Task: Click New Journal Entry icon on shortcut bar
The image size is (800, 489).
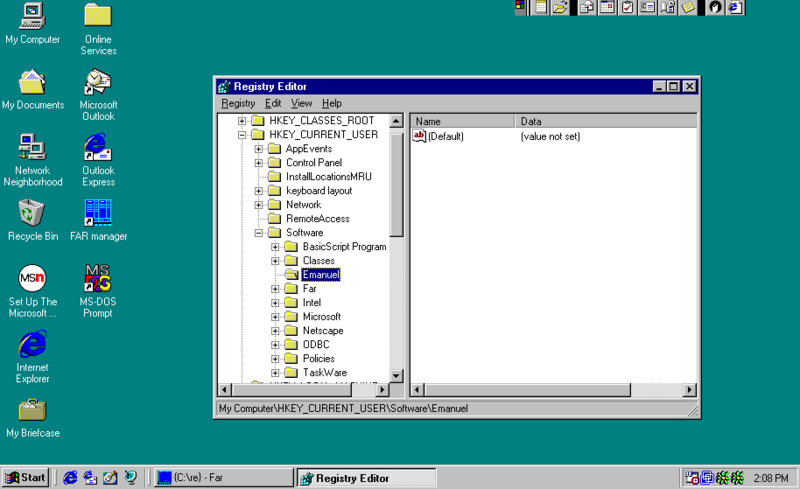Action: tap(668, 7)
